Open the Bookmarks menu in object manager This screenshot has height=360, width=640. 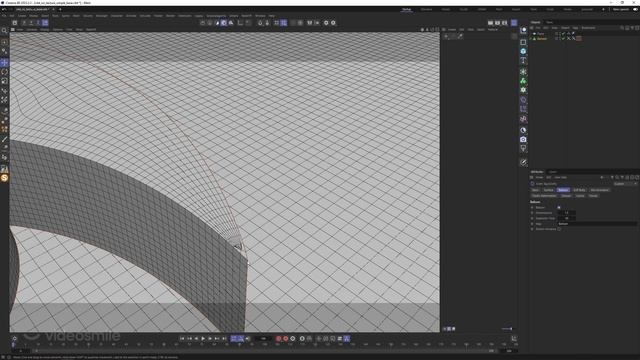(588, 28)
